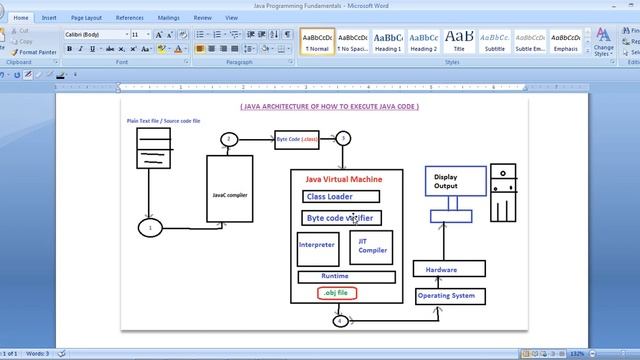Screen dimensions: 640x360
Task: Open the Insert tab
Action: coord(49,18)
